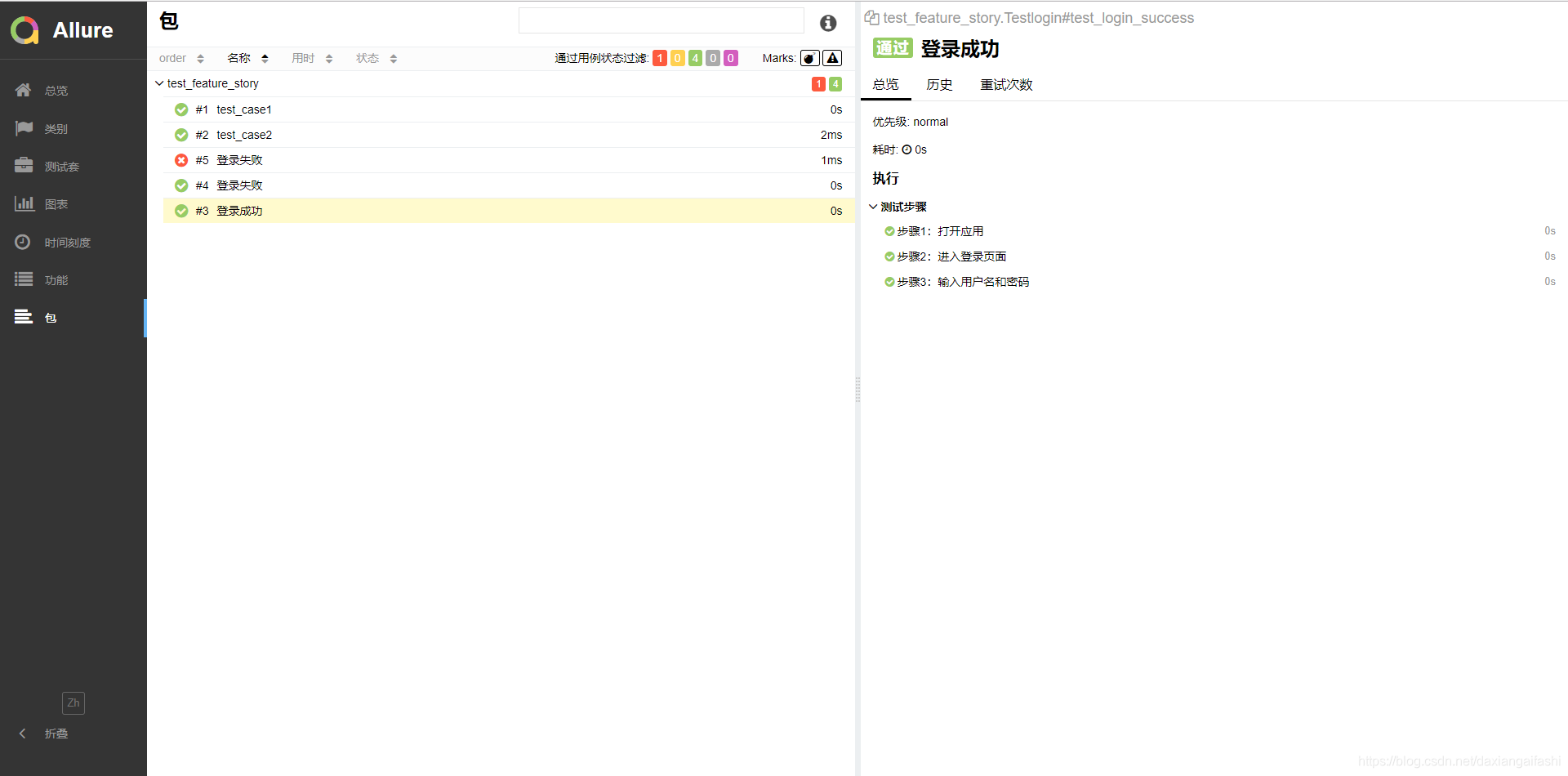Open the 总览 overview home icon

[x=24, y=90]
